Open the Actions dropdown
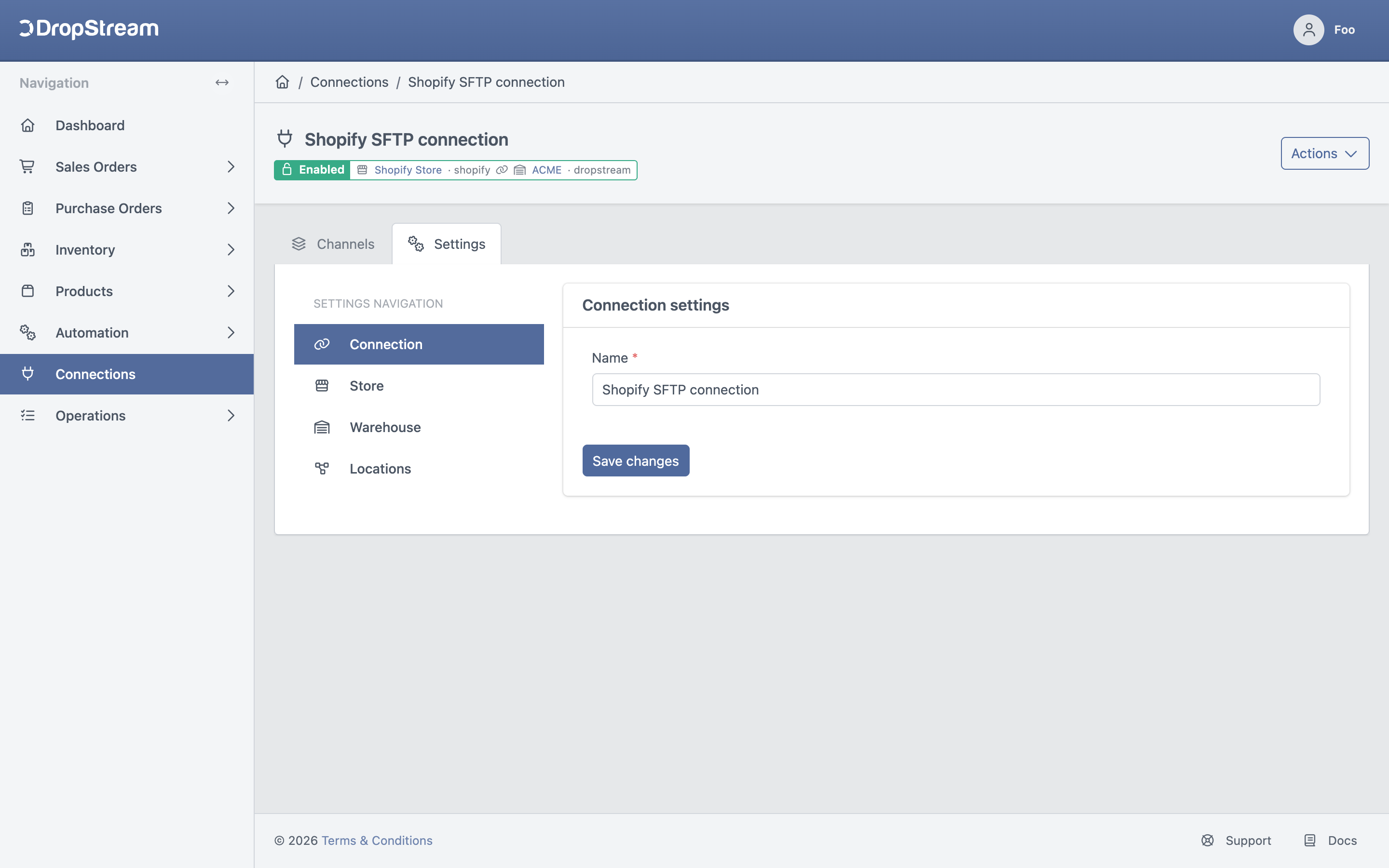Viewport: 1389px width, 868px height. tap(1325, 153)
